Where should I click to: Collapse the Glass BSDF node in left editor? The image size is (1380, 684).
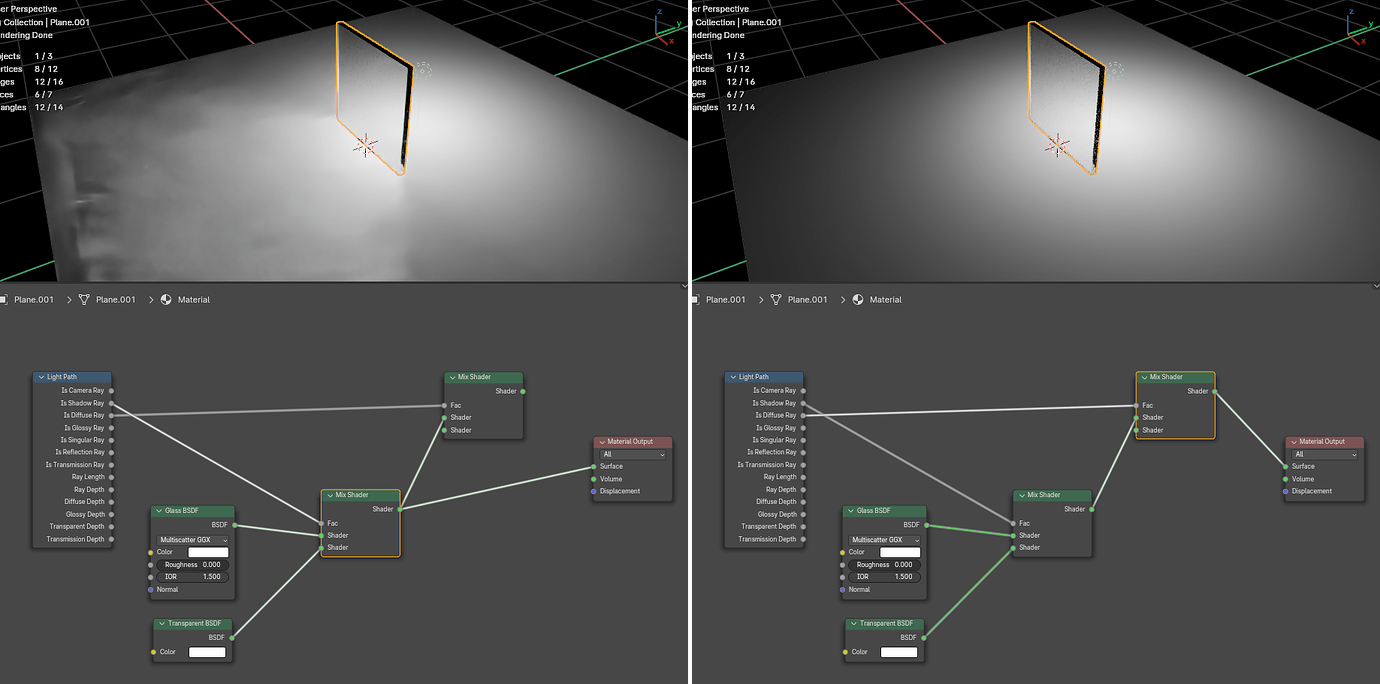(x=159, y=511)
